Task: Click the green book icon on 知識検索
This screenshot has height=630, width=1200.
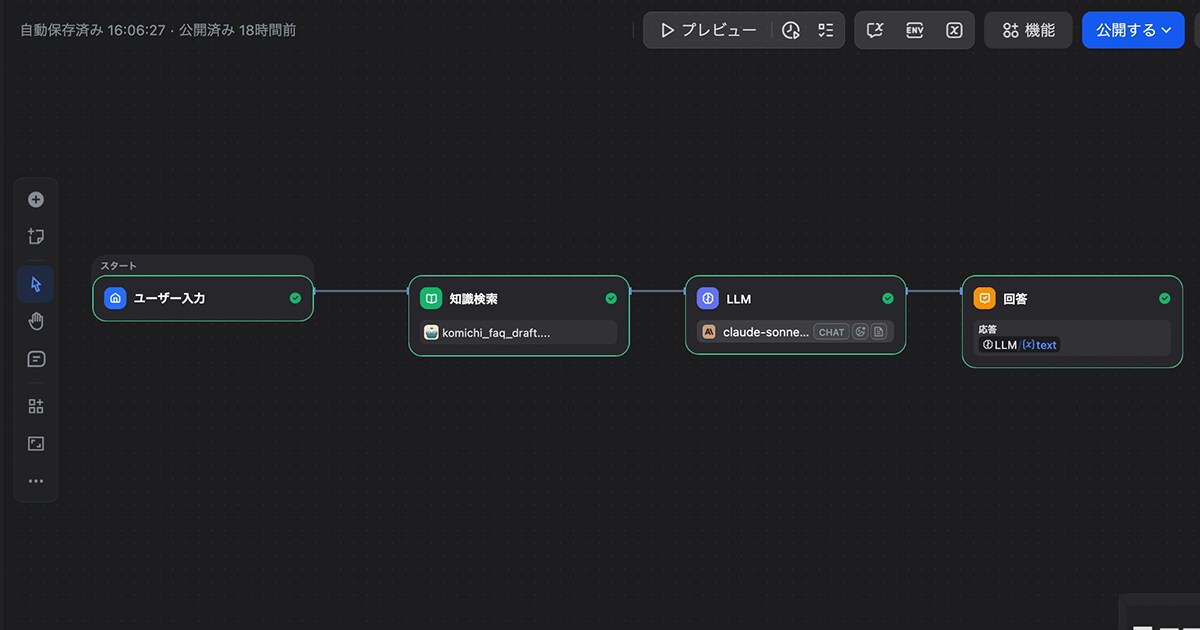Action: tap(431, 298)
